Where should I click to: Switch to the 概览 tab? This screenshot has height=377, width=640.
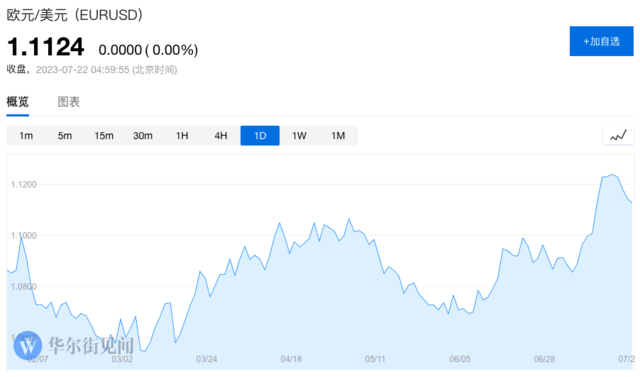pos(18,102)
